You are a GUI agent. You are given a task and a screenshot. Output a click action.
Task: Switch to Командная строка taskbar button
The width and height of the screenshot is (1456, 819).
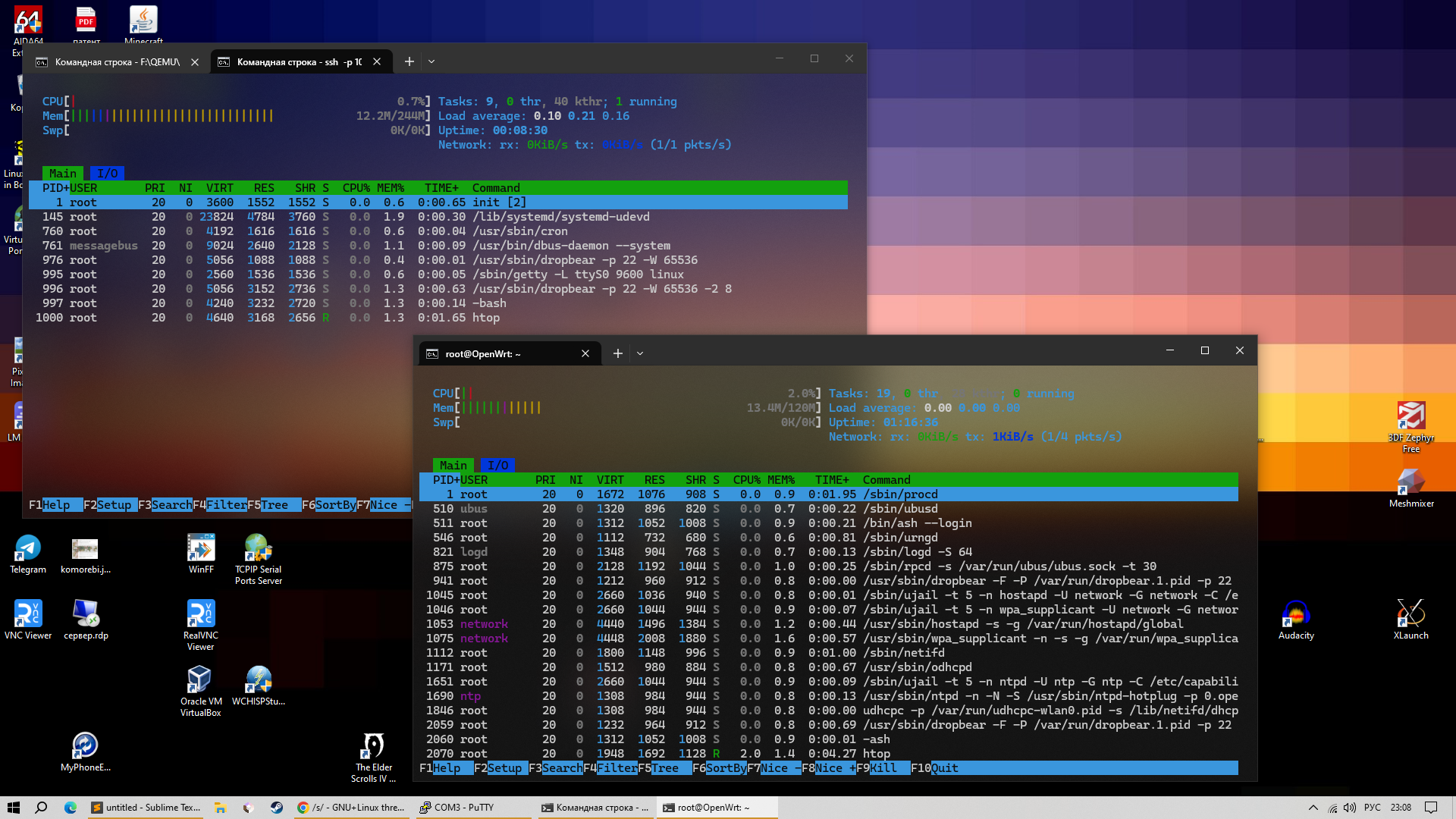595,808
